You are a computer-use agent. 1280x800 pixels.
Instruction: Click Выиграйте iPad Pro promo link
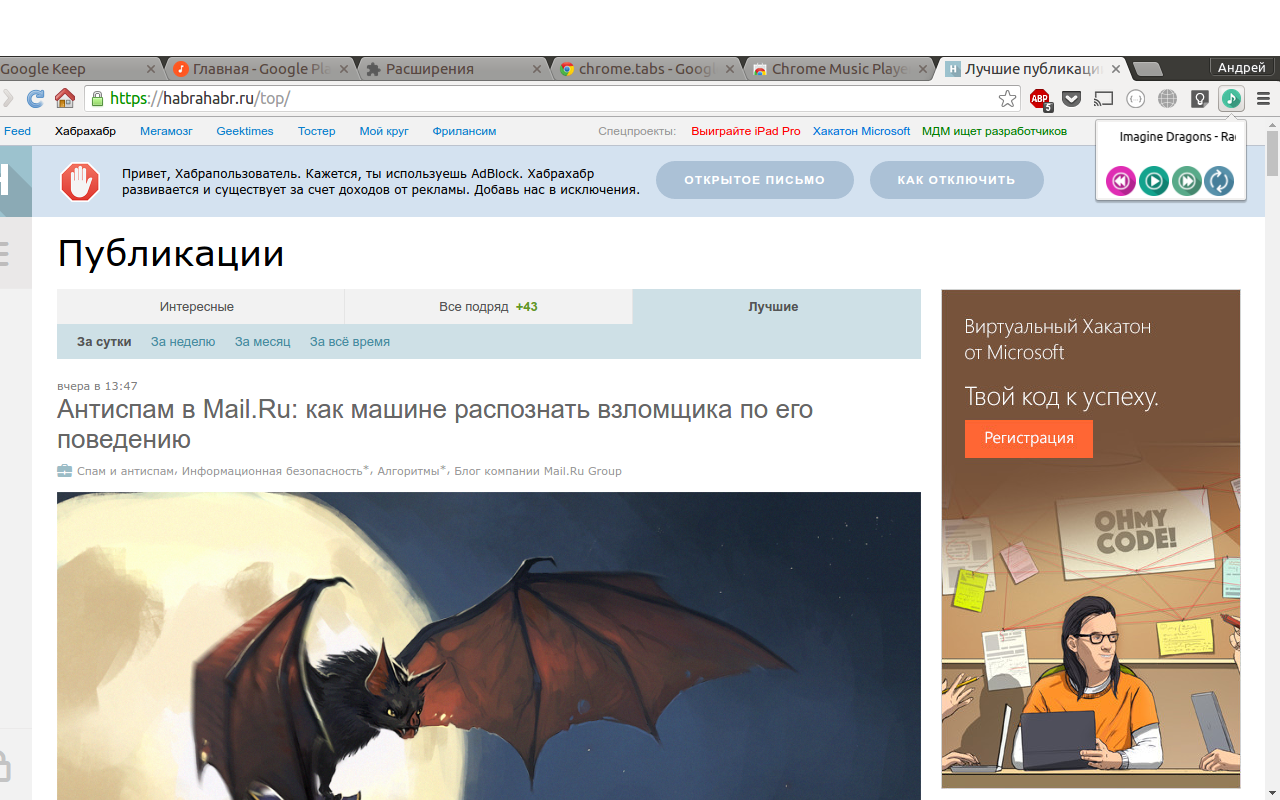tap(746, 131)
